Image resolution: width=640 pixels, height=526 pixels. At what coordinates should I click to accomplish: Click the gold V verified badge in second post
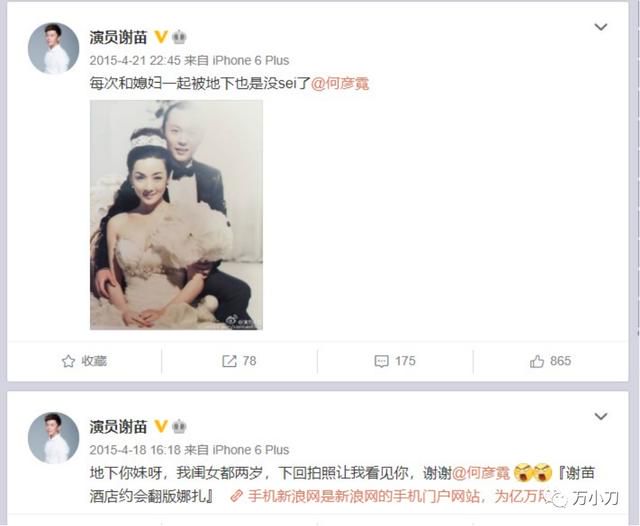tap(161, 426)
